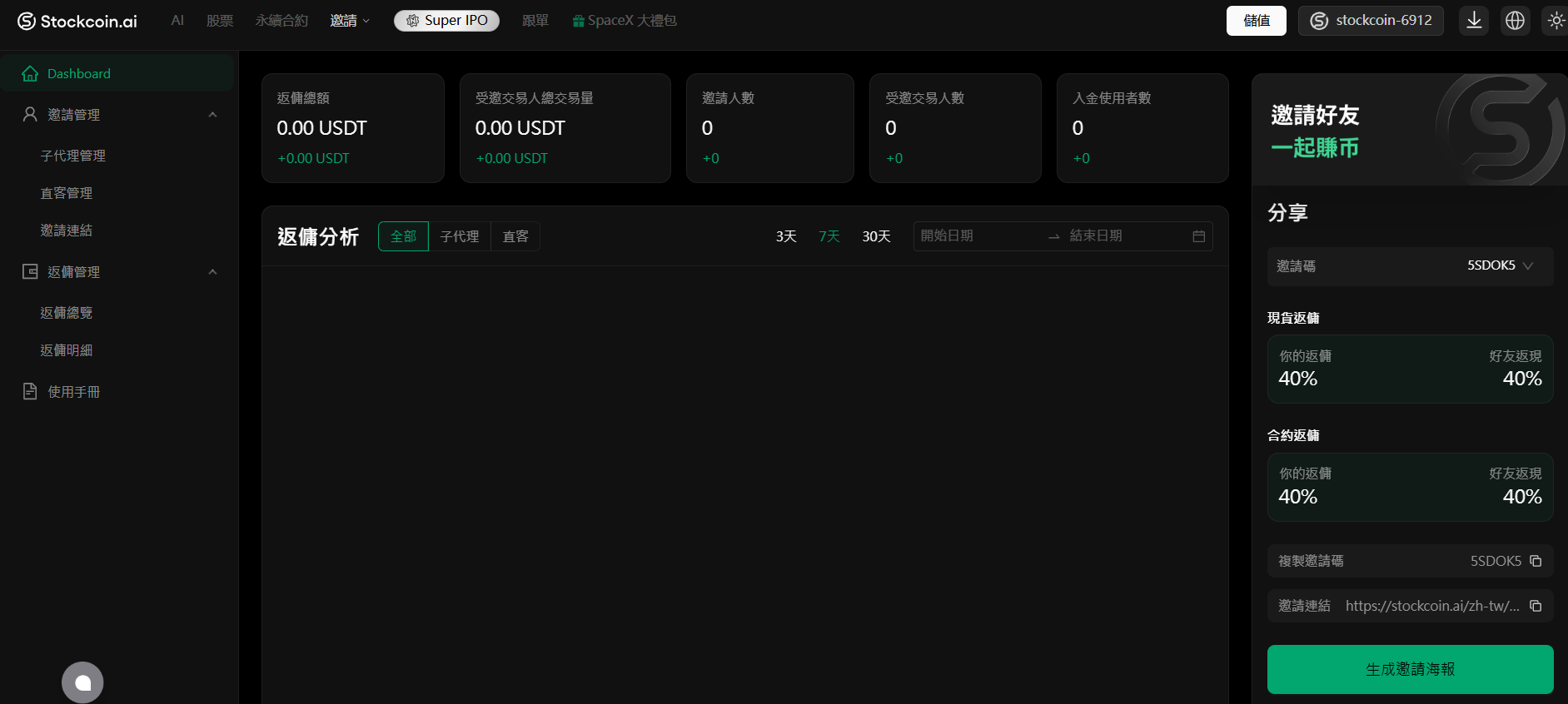Click the 返傭總額 stats card

click(353, 128)
